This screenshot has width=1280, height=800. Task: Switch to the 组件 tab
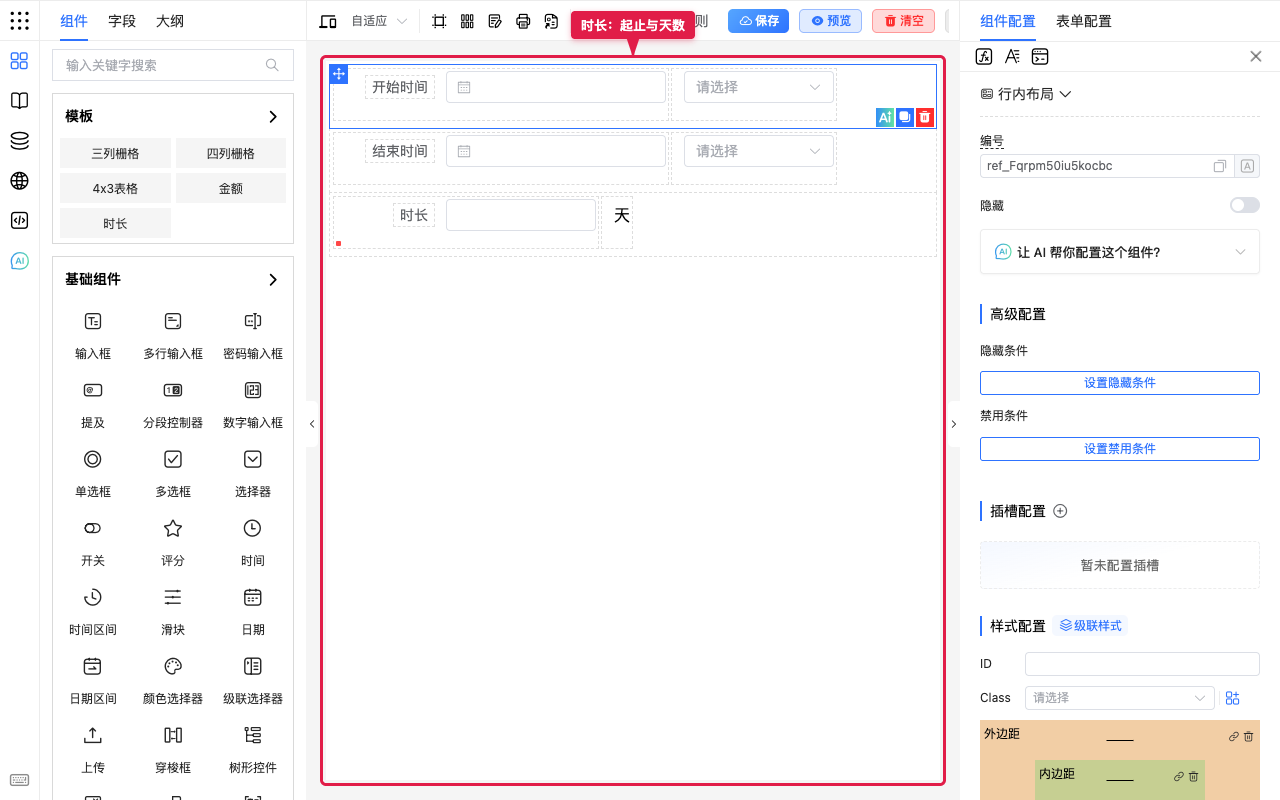click(x=74, y=21)
